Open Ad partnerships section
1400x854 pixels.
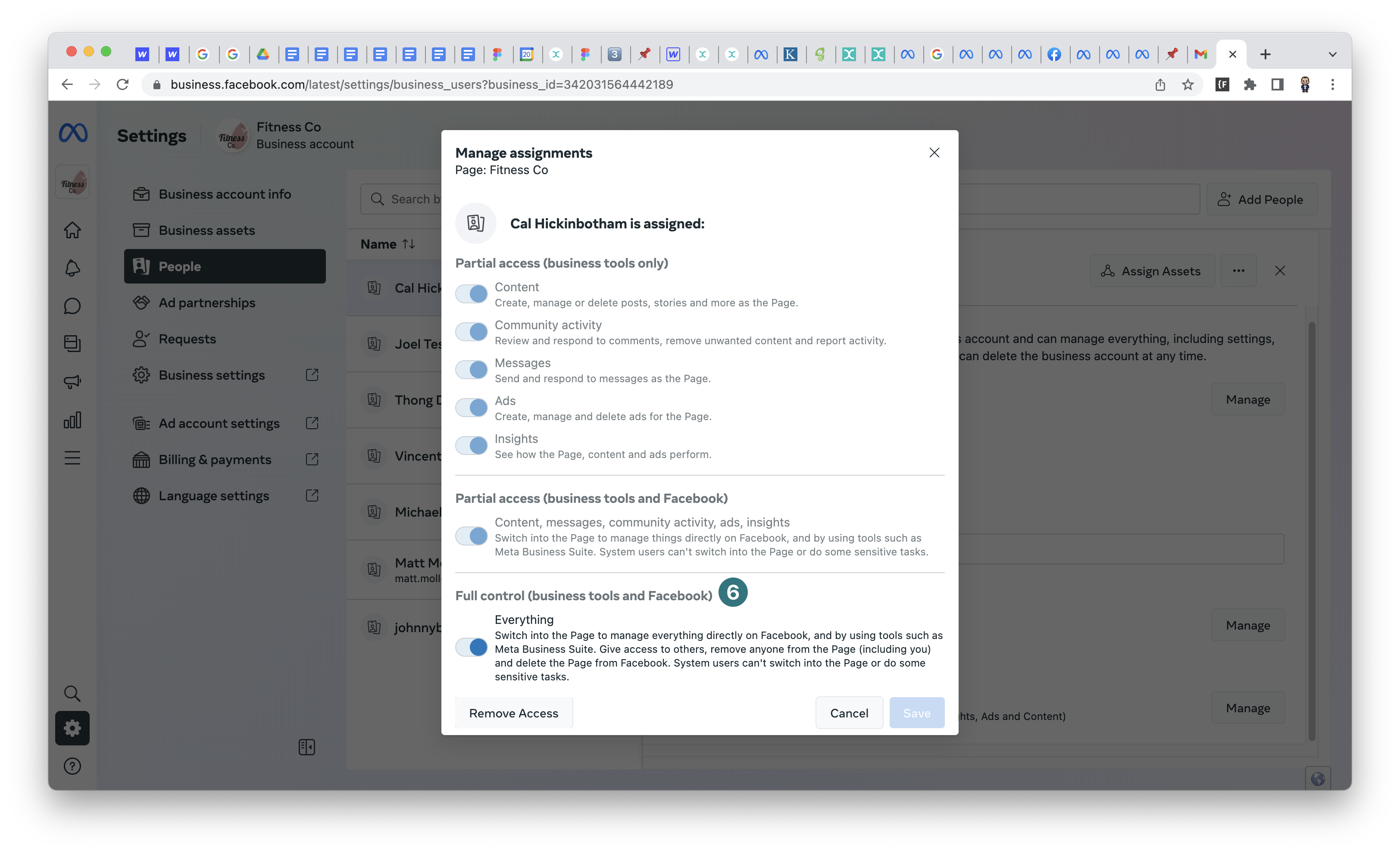(x=225, y=302)
